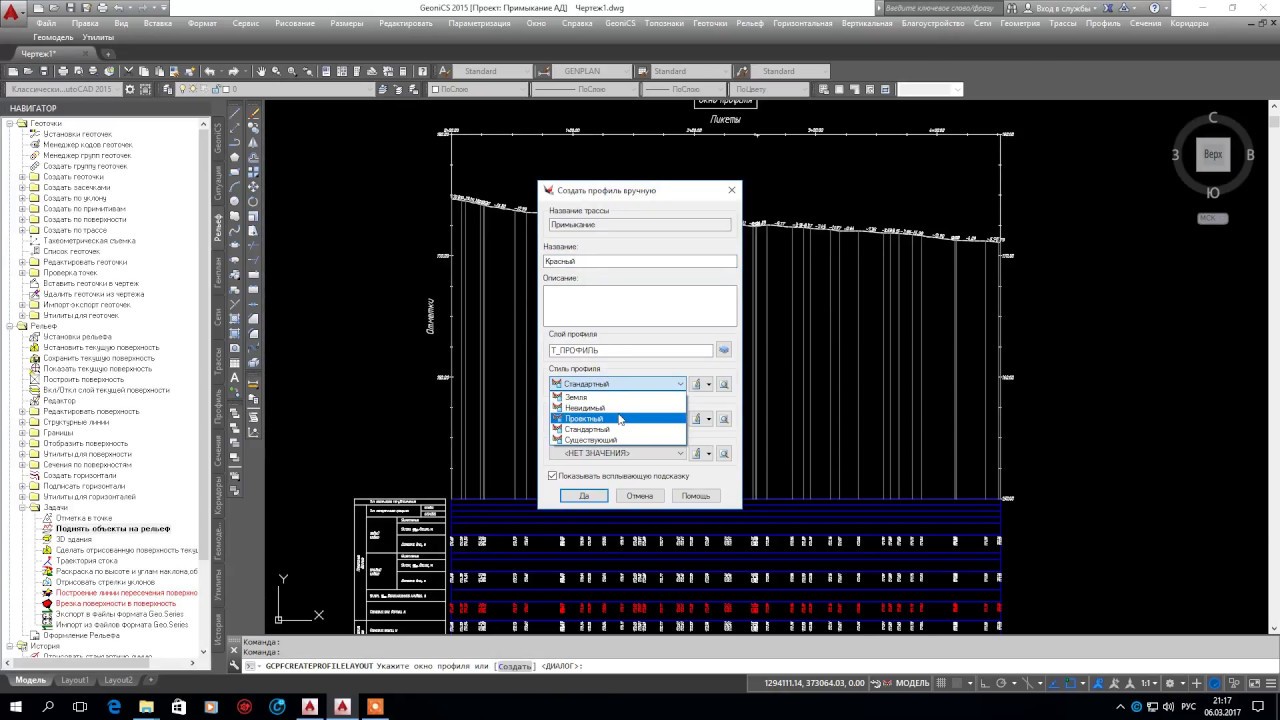Screen dimensions: 1280x720
Task: Click the Cut scissors icon
Action: 127,71
